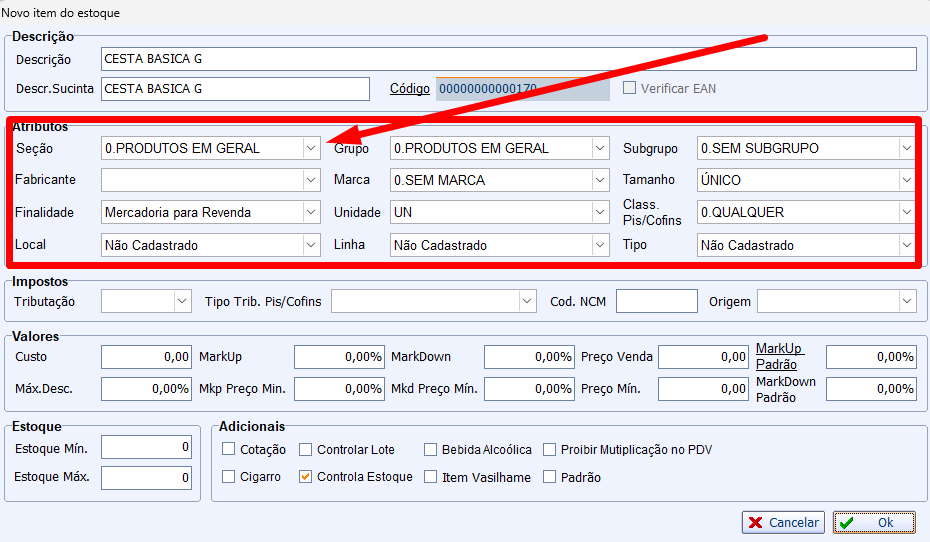Viewport: 930px width, 542px height.
Task: Open the Fabricante dropdown list
Action: click(x=310, y=180)
